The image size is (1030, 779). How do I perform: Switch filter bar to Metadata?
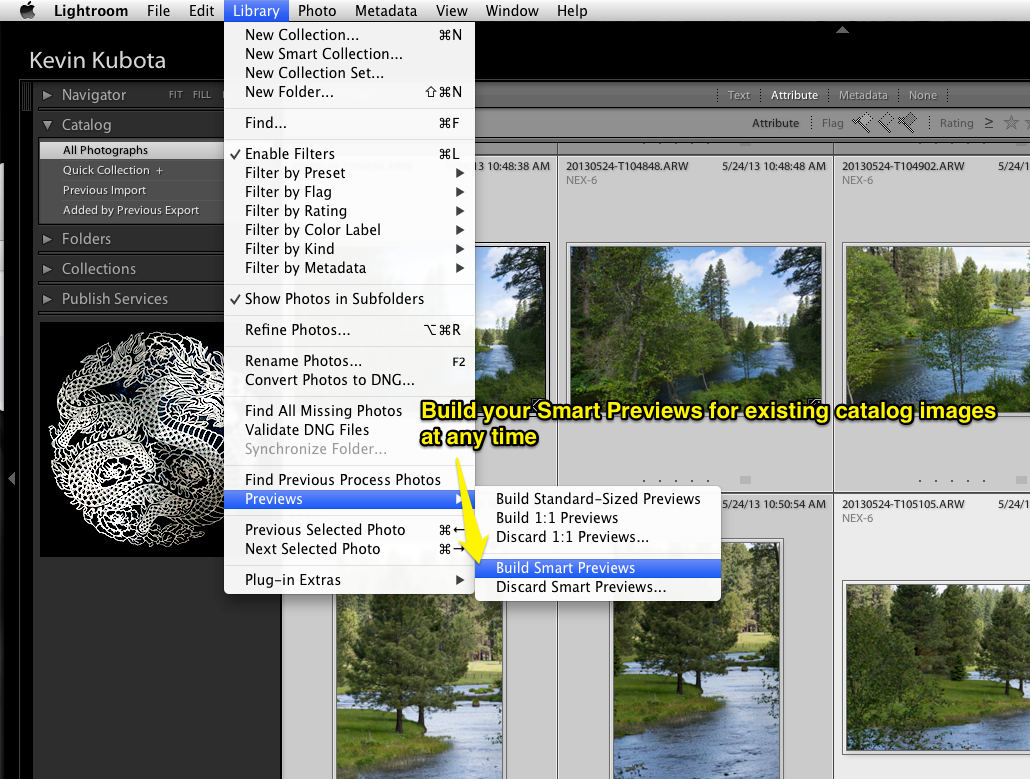862,95
